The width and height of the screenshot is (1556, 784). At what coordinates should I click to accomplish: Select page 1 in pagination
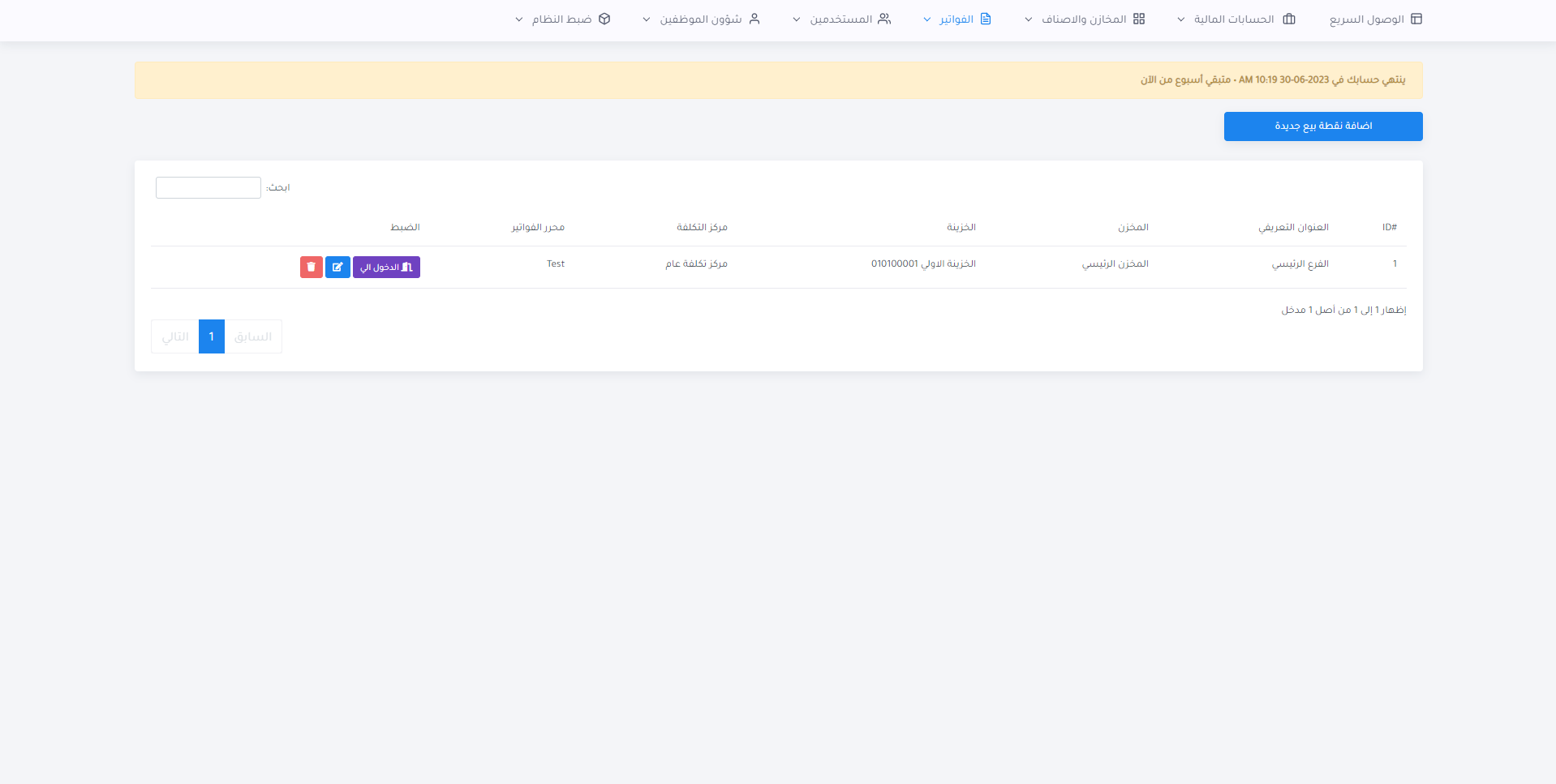pos(212,336)
